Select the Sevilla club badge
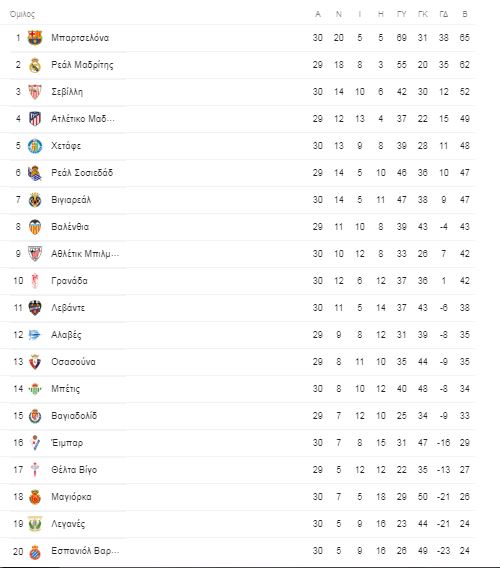The height and width of the screenshot is (568, 500). pos(35,92)
